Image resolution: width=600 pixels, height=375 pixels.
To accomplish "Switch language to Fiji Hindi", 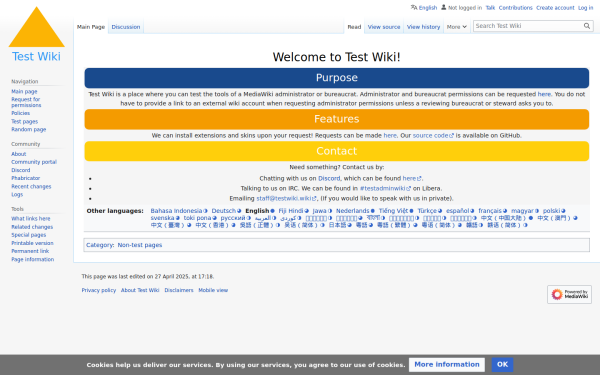I will point(291,211).
